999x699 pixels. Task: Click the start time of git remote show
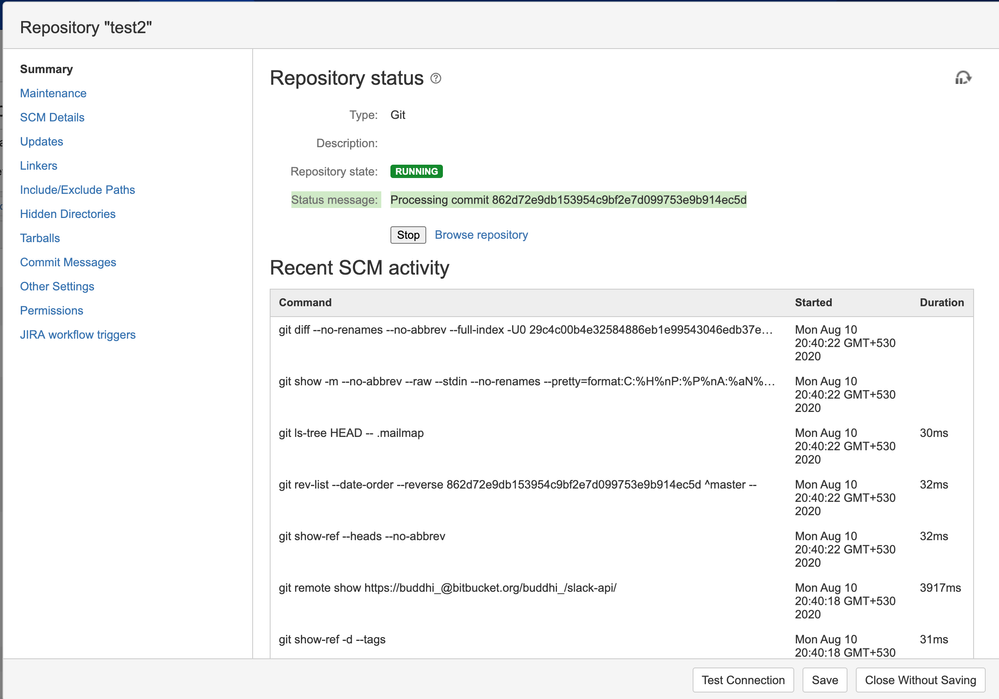pos(845,601)
